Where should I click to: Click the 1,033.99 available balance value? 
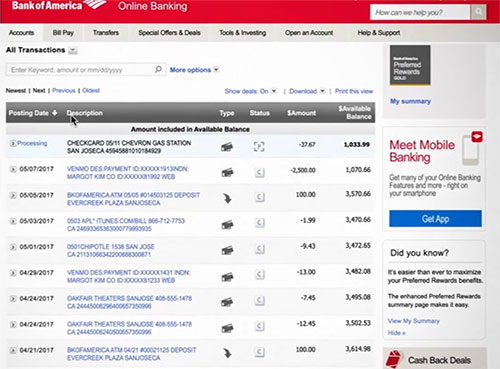click(357, 144)
